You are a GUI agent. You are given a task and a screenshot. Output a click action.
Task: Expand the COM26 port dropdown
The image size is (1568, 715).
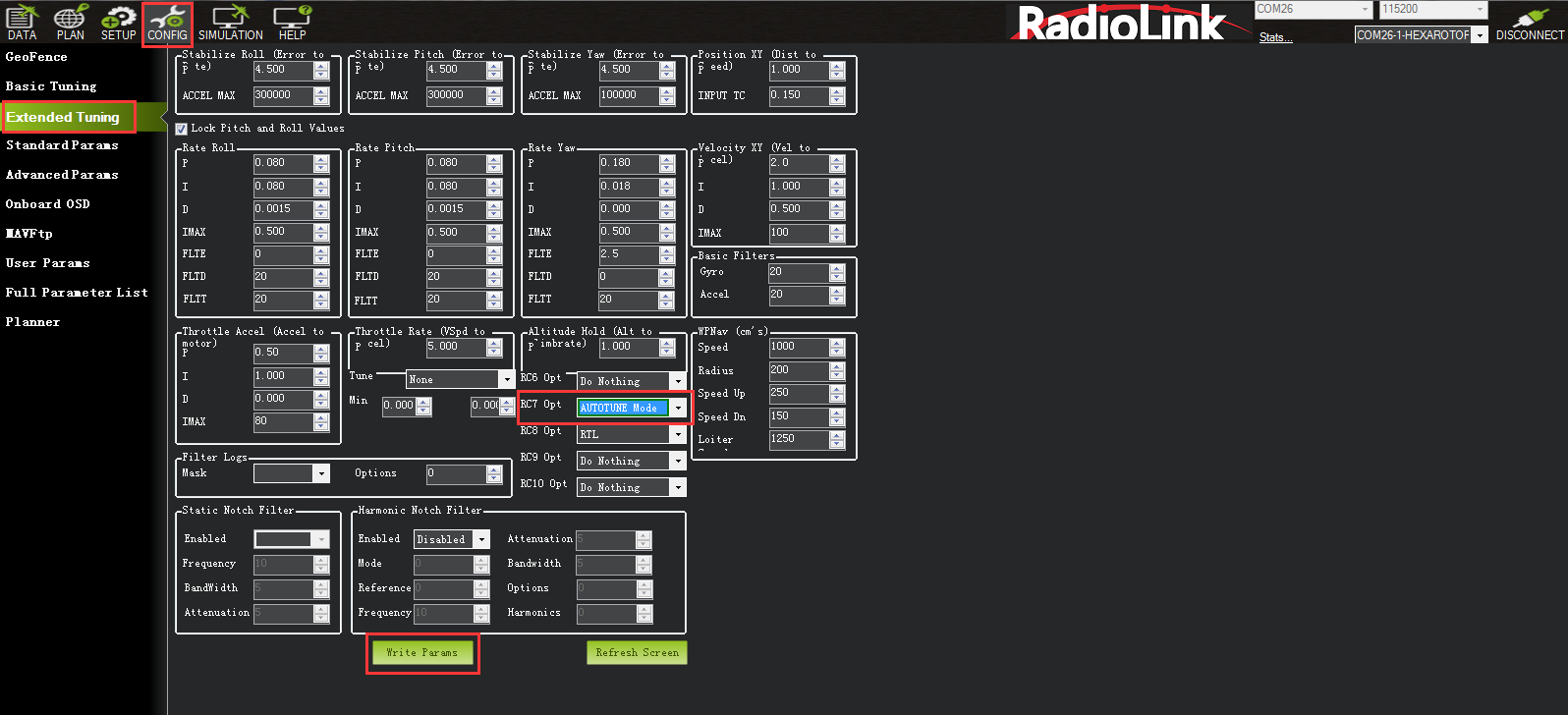point(1365,9)
